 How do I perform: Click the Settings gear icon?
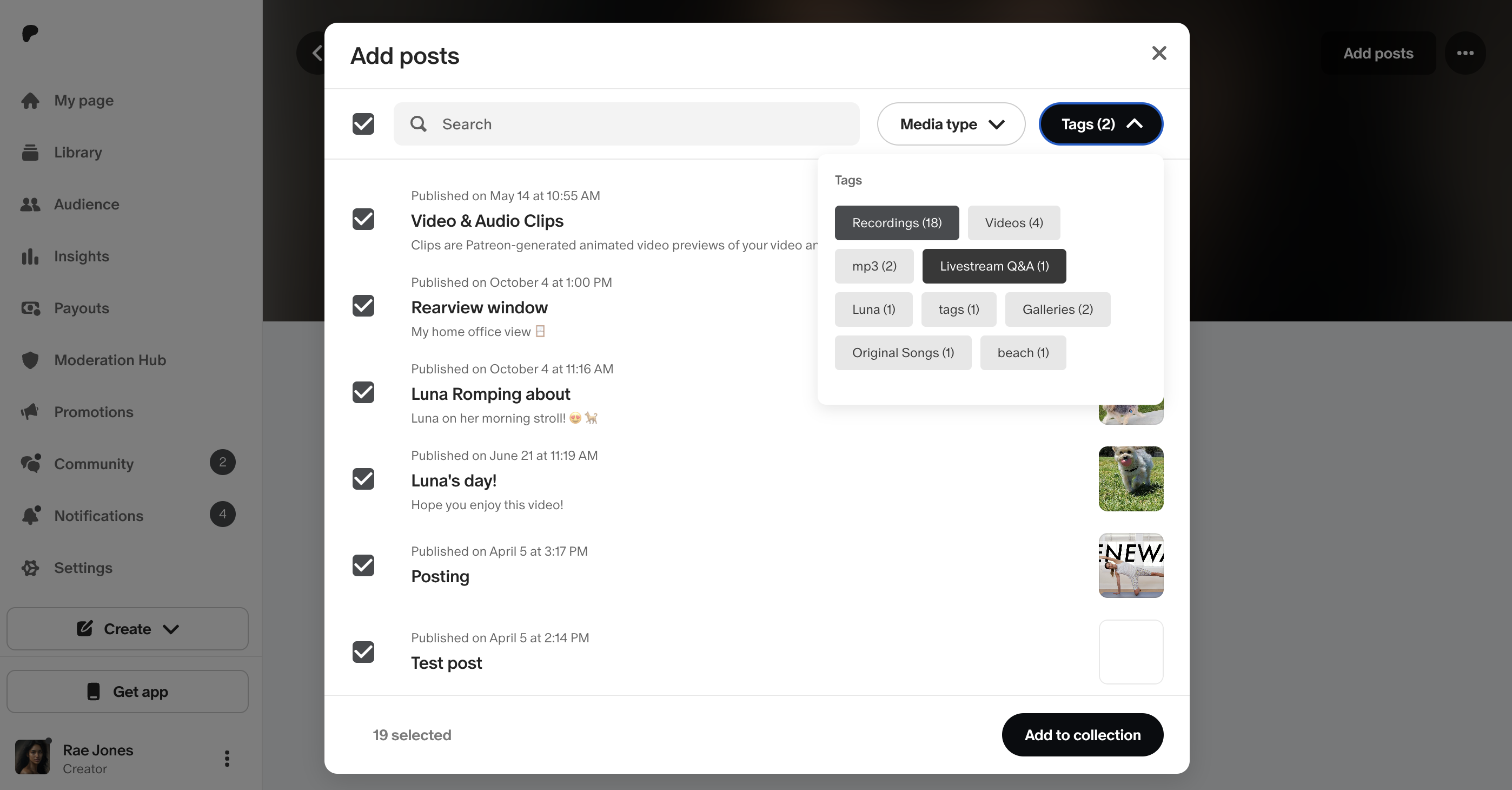click(x=30, y=568)
